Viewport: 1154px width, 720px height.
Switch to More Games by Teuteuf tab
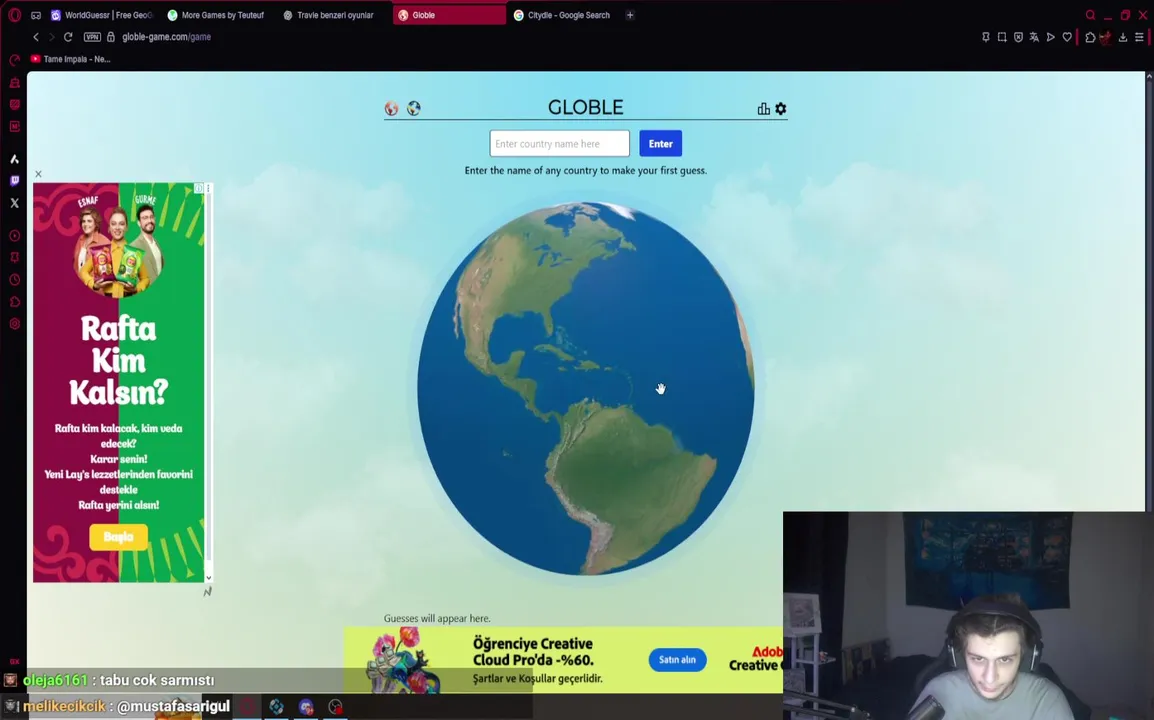point(216,15)
